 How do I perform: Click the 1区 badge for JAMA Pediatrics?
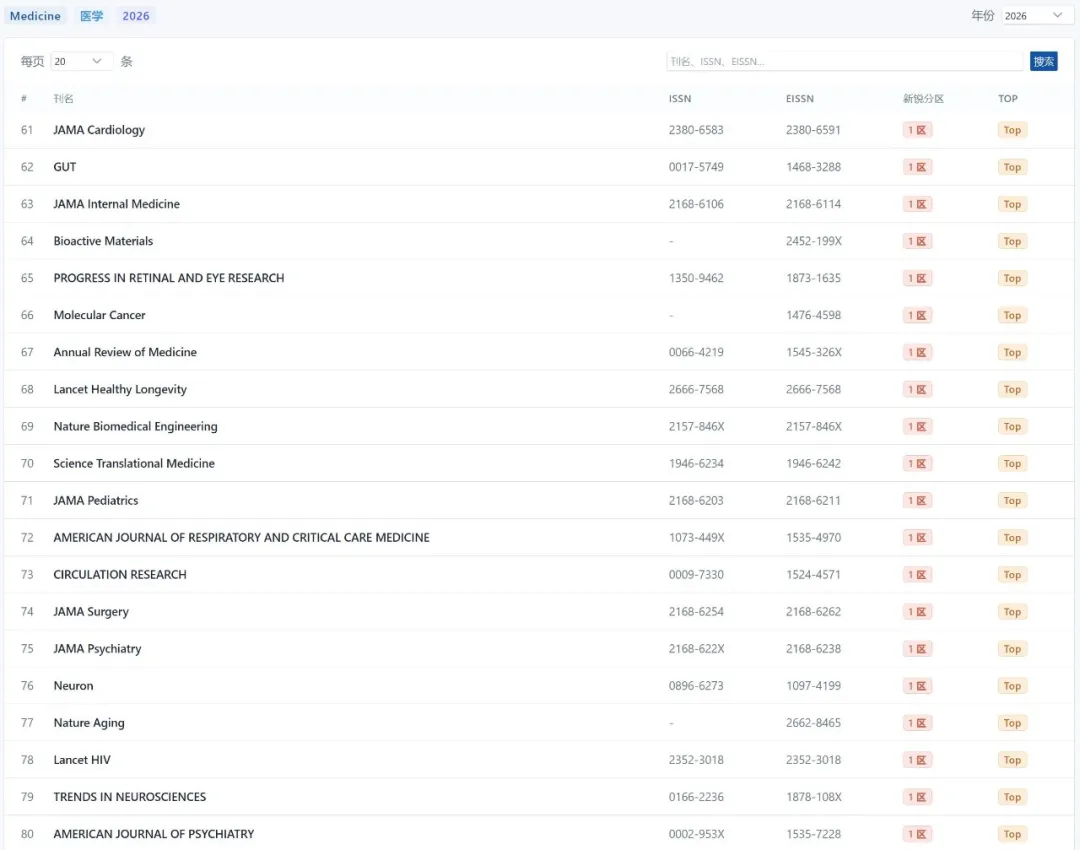pos(917,500)
